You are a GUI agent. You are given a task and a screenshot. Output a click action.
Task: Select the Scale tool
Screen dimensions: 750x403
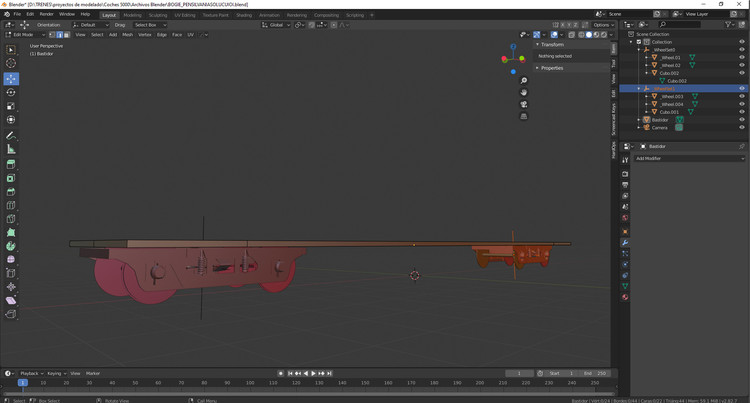(11, 106)
